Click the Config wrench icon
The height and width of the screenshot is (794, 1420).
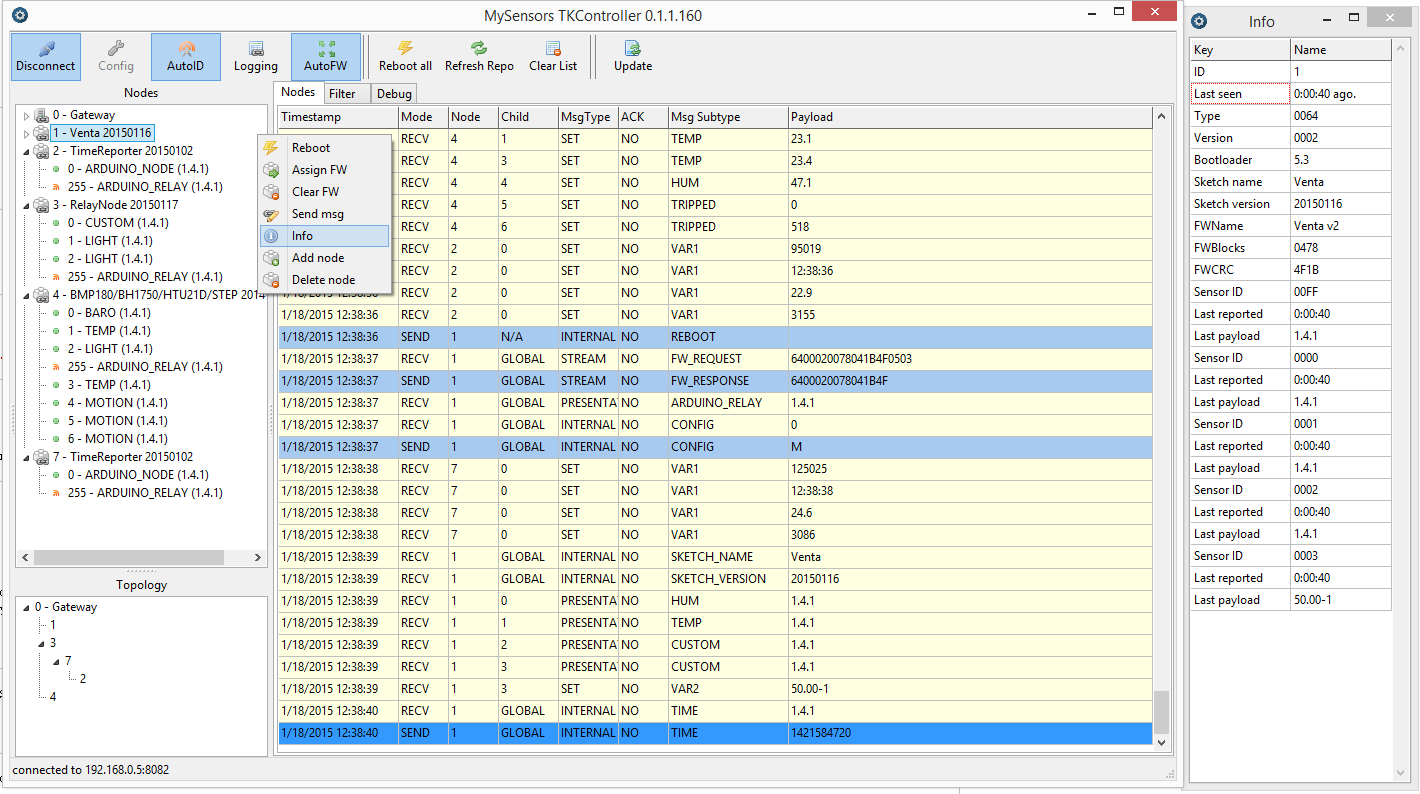pyautogui.click(x=116, y=48)
